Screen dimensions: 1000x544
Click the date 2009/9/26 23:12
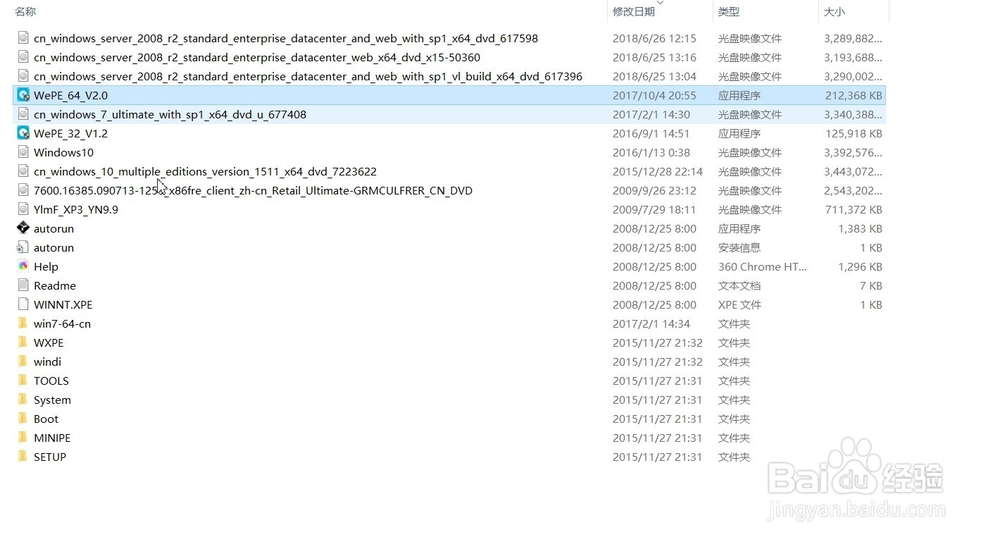[x=654, y=191]
